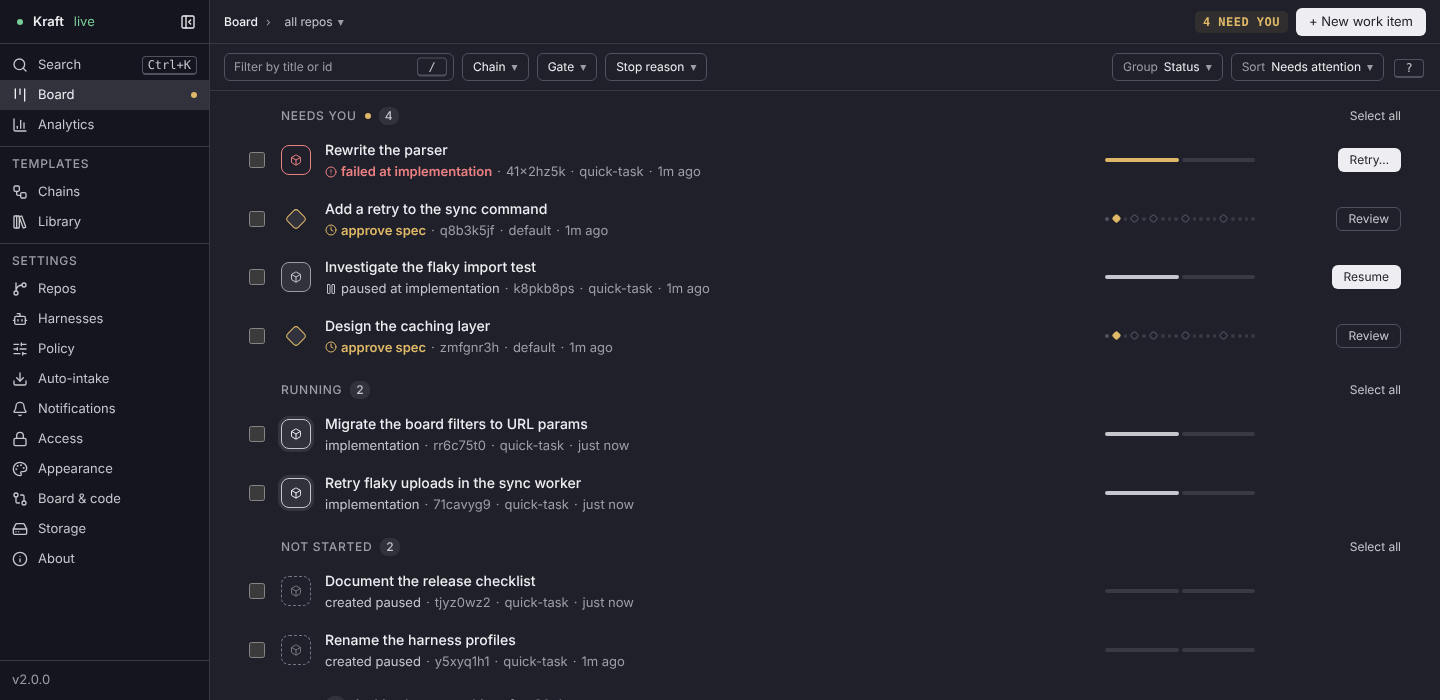Expand the Stop reason filter dropdown
This screenshot has height=700, width=1440.
click(x=656, y=67)
